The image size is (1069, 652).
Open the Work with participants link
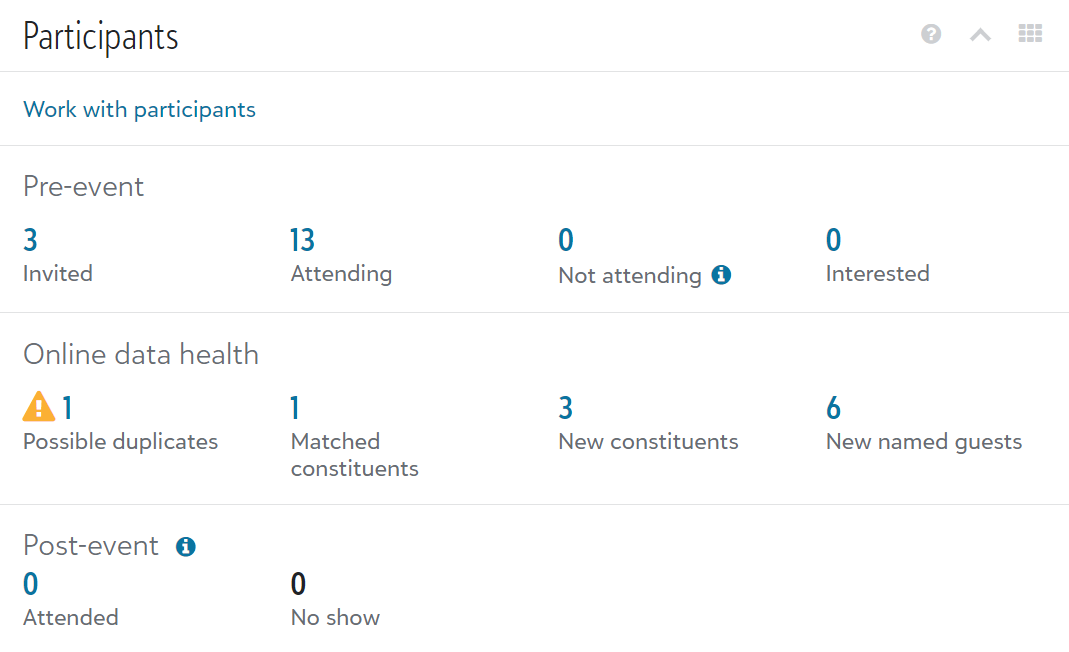(x=139, y=109)
